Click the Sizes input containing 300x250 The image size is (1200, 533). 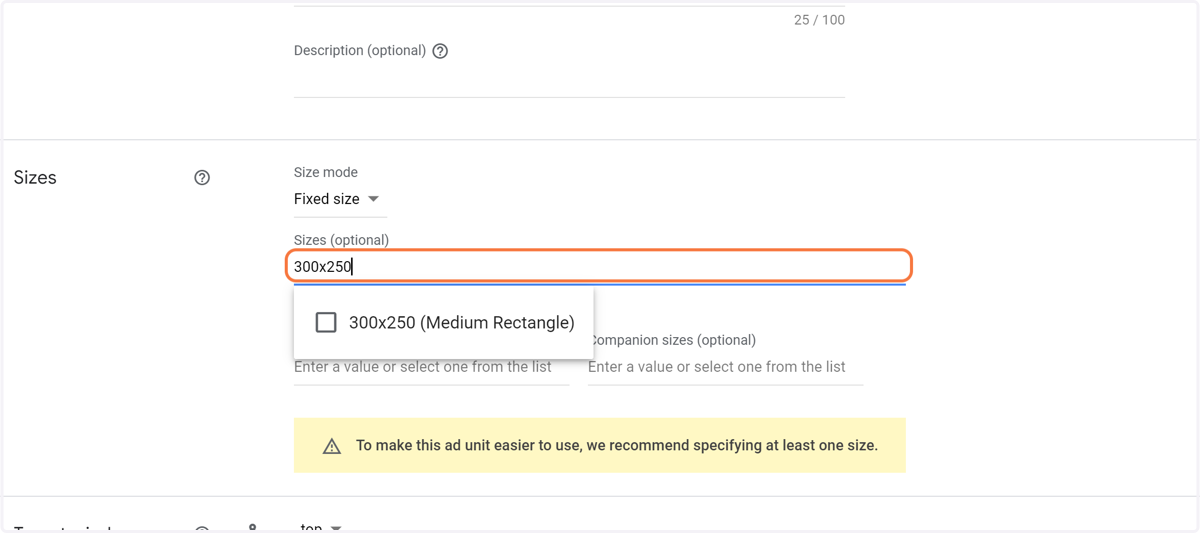600,266
